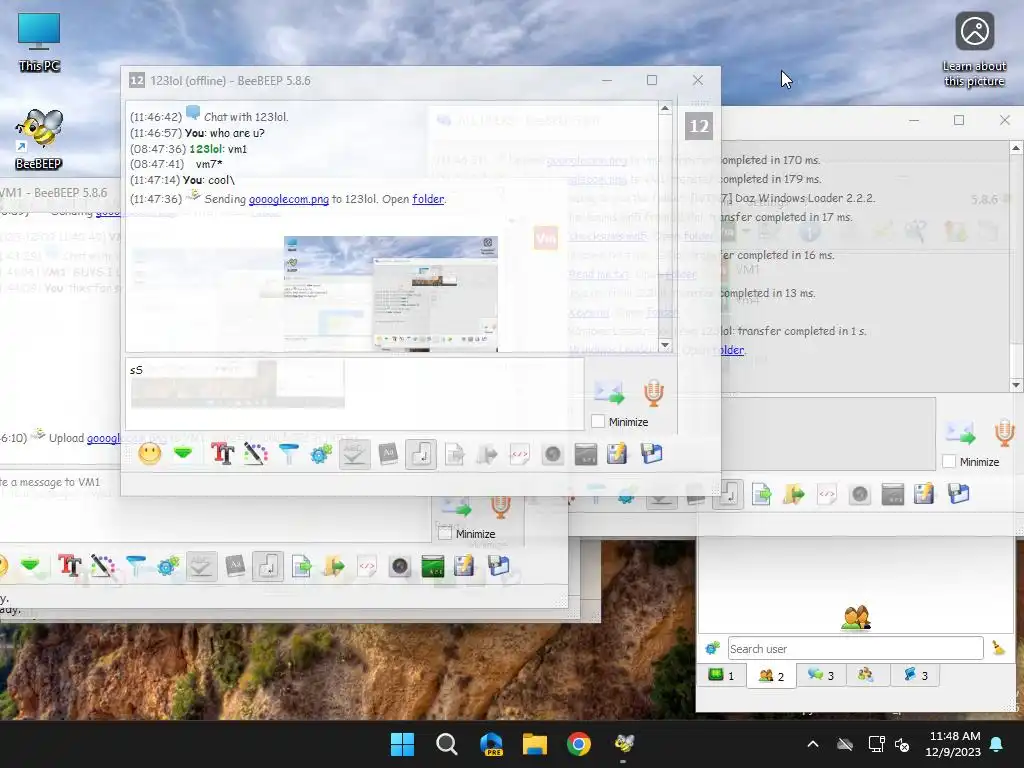Toggle spell check icon in VM1 chat toolbar

pos(200,566)
